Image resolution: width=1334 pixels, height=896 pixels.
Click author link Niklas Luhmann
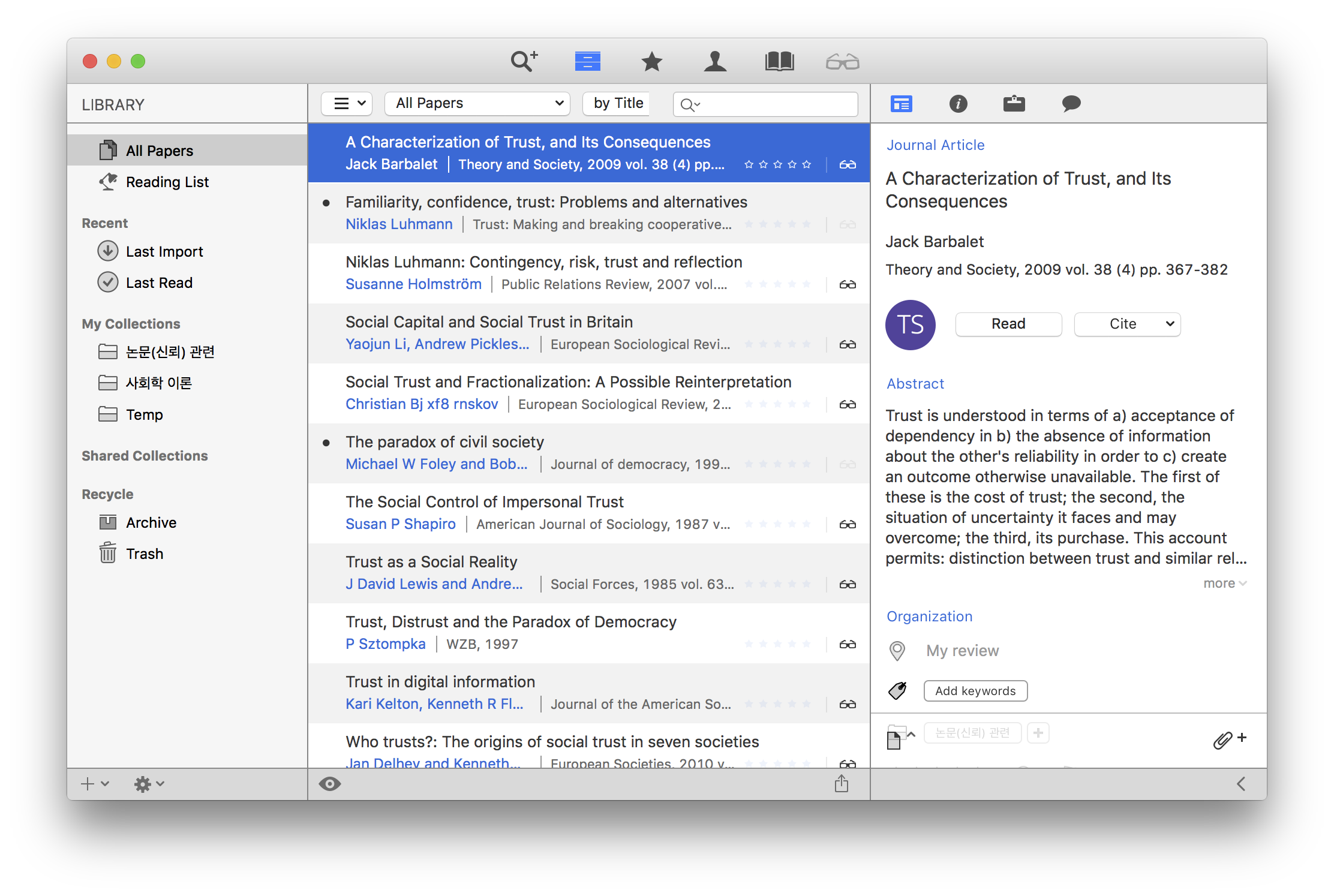coord(399,224)
